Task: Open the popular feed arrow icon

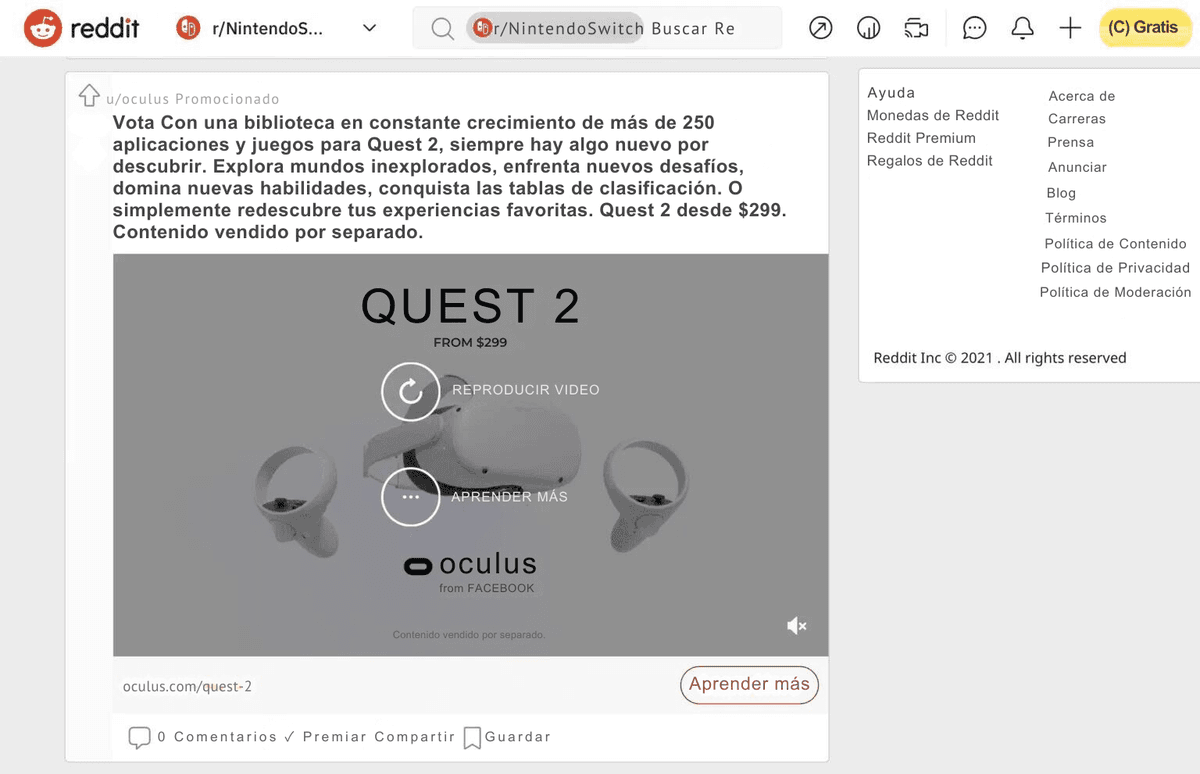Action: click(820, 27)
